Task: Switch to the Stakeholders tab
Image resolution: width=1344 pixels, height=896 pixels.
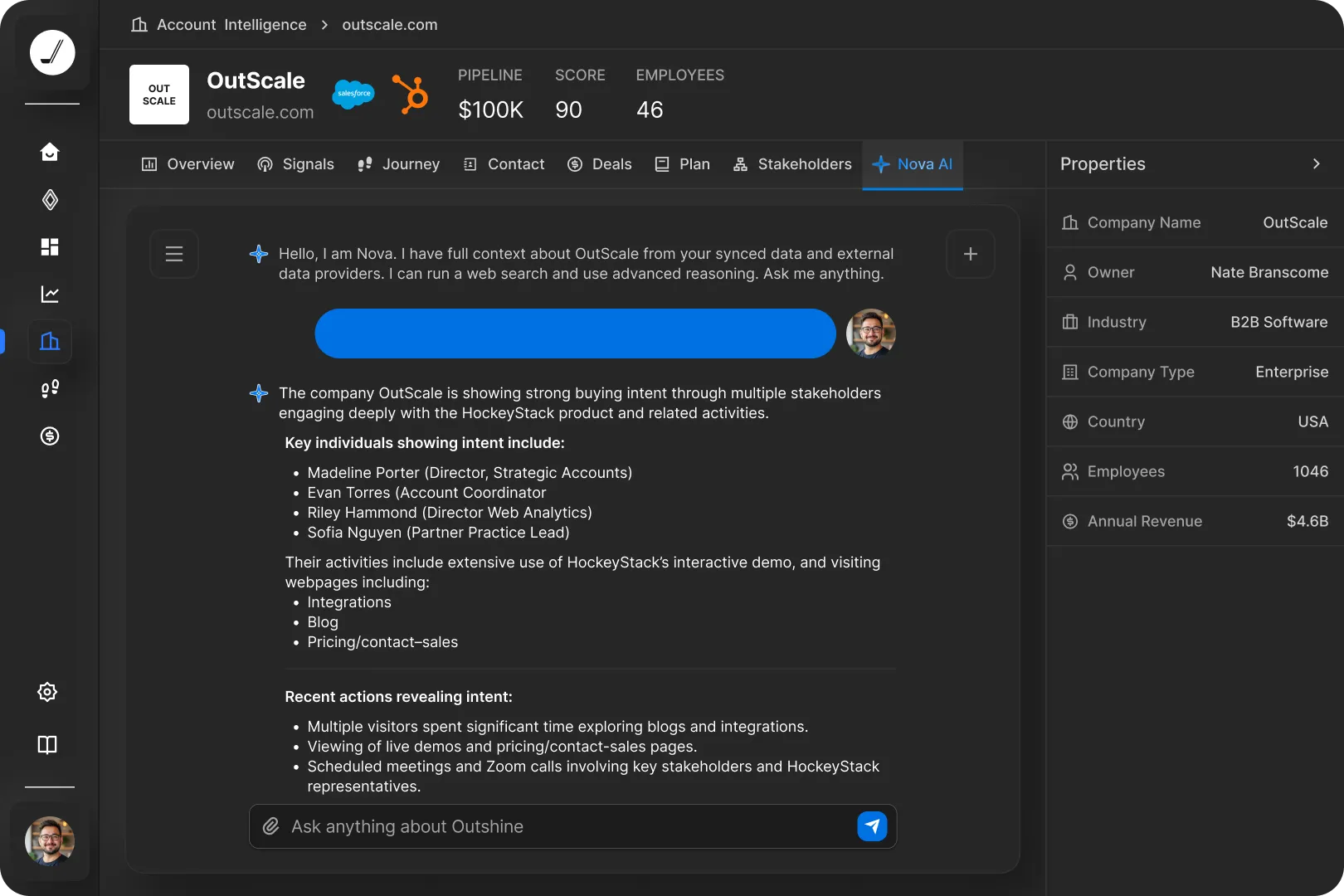Action: 792,164
